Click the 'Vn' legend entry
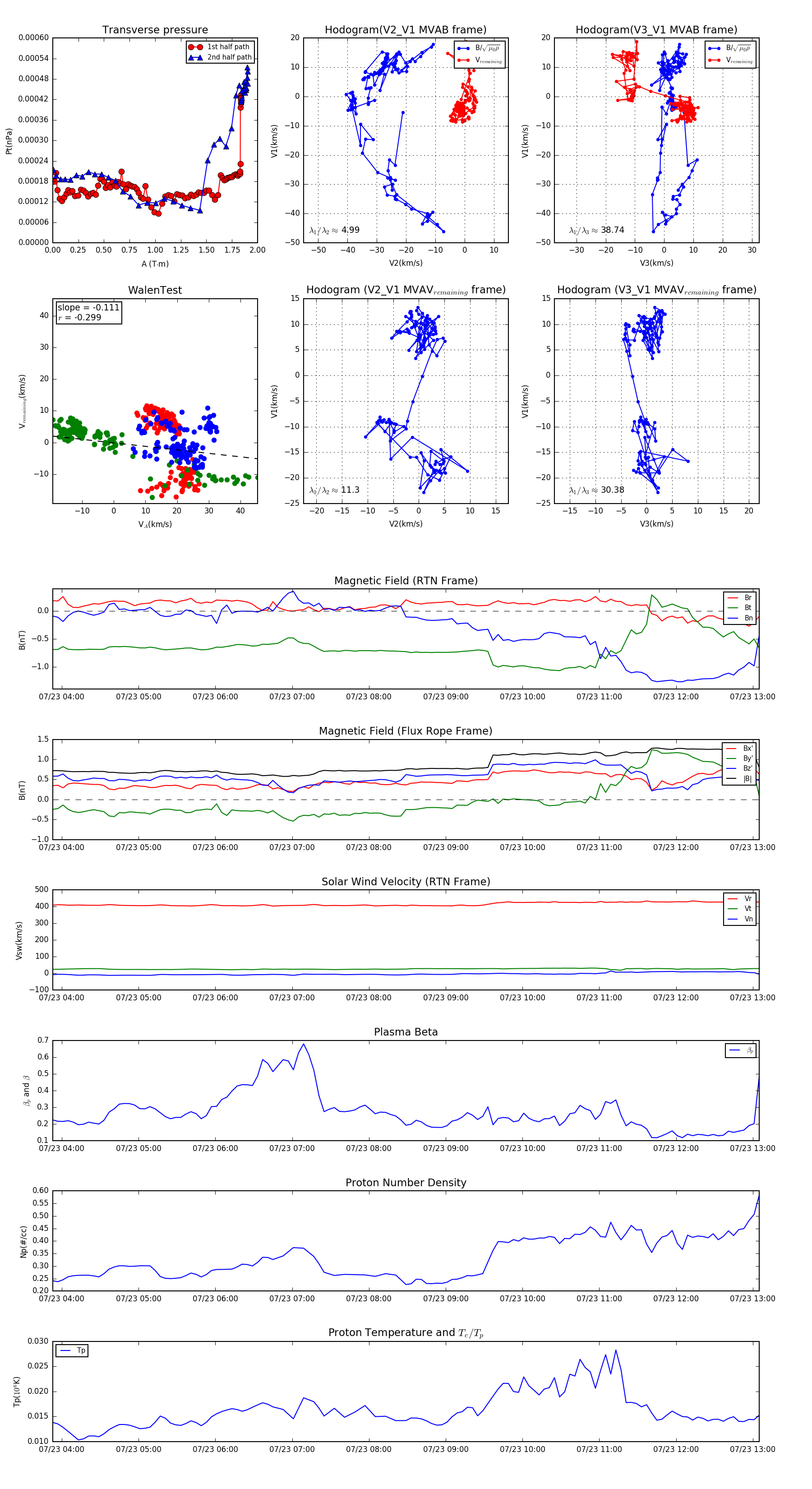This screenshot has width=812, height=1489. (x=740, y=919)
